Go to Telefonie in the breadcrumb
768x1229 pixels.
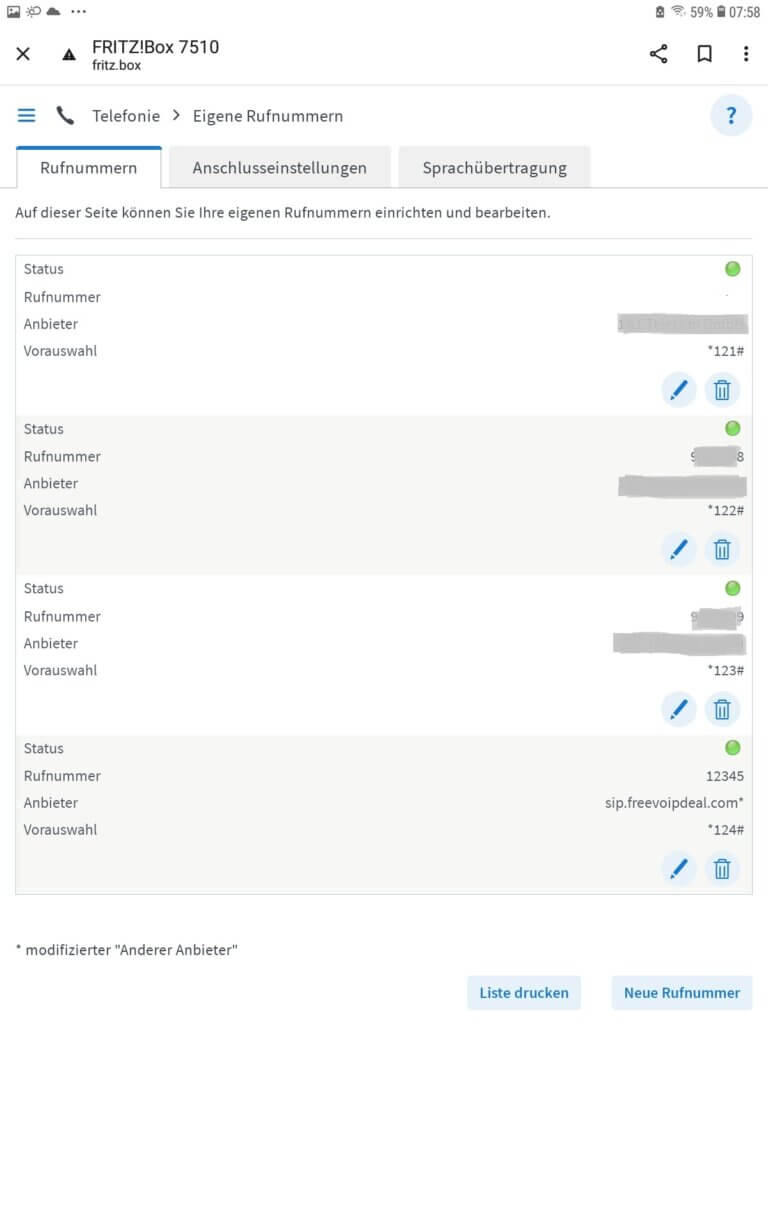(x=126, y=116)
